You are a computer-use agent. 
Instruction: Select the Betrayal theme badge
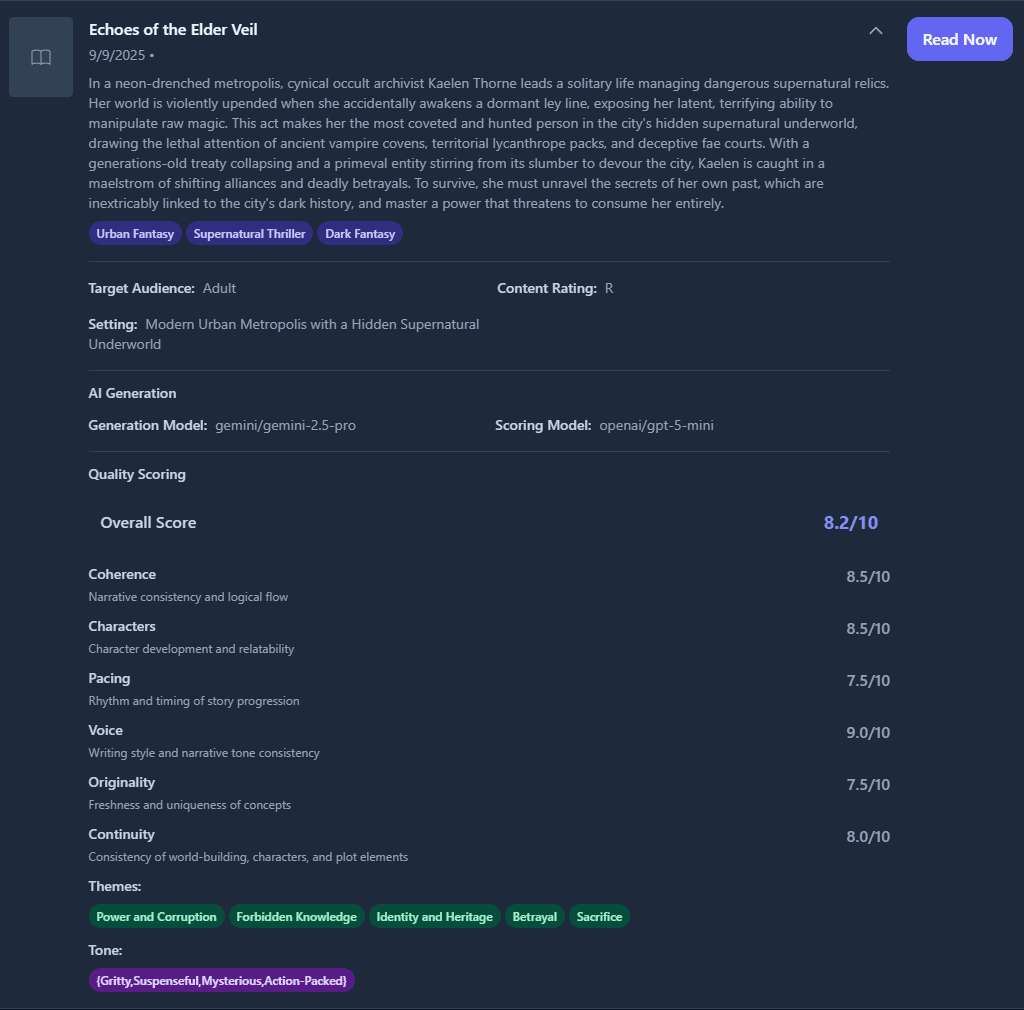pyautogui.click(x=534, y=916)
